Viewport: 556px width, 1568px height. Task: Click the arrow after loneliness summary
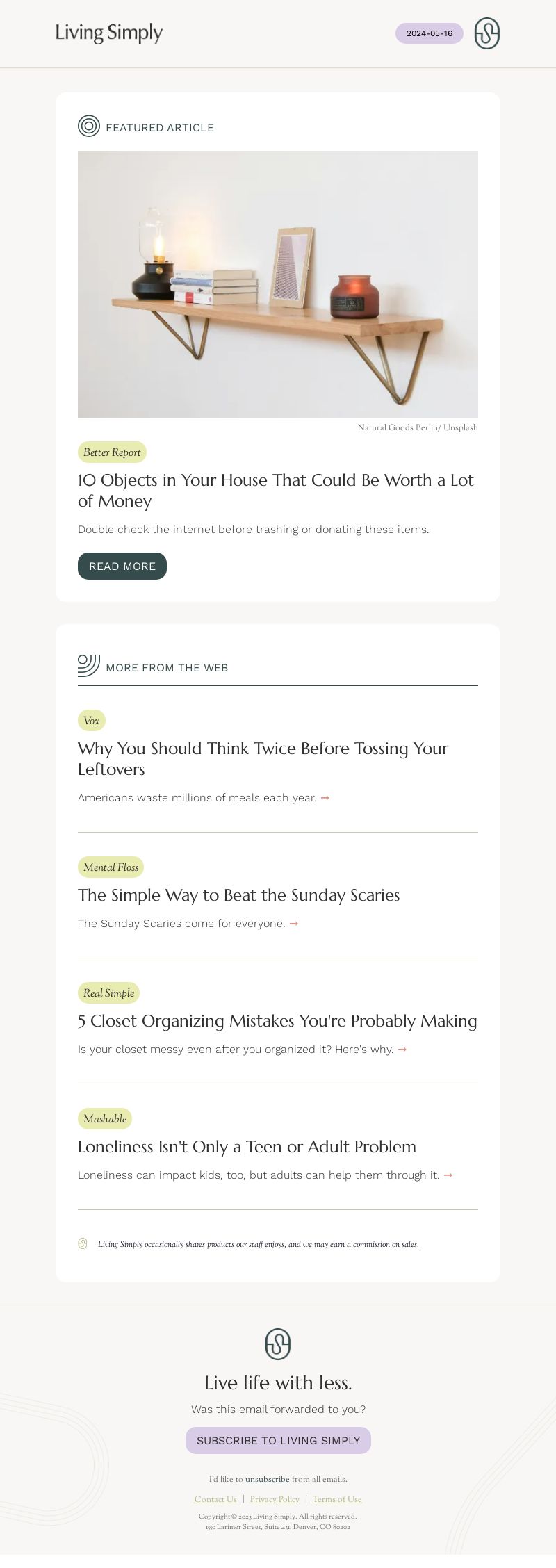[x=448, y=1175]
